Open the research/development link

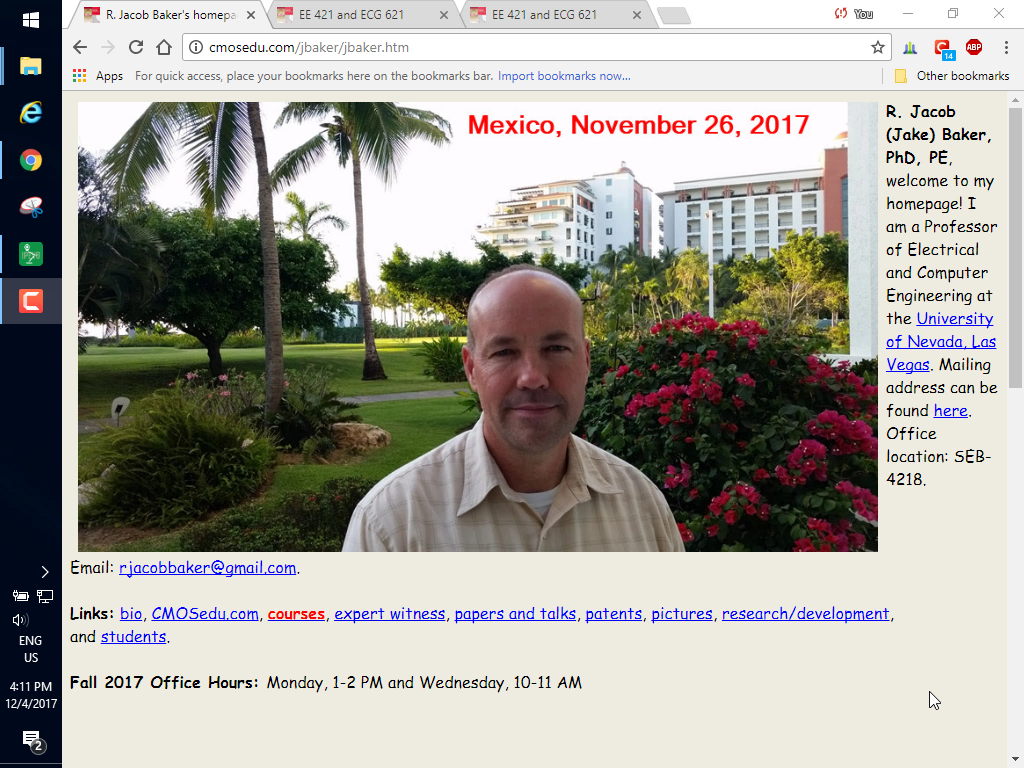[805, 614]
